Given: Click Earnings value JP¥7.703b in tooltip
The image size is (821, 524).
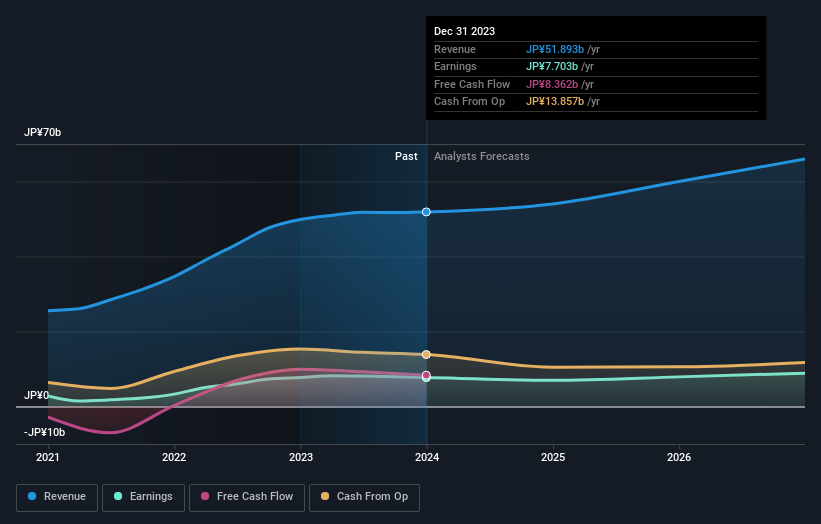Looking at the screenshot, I should pos(552,66).
